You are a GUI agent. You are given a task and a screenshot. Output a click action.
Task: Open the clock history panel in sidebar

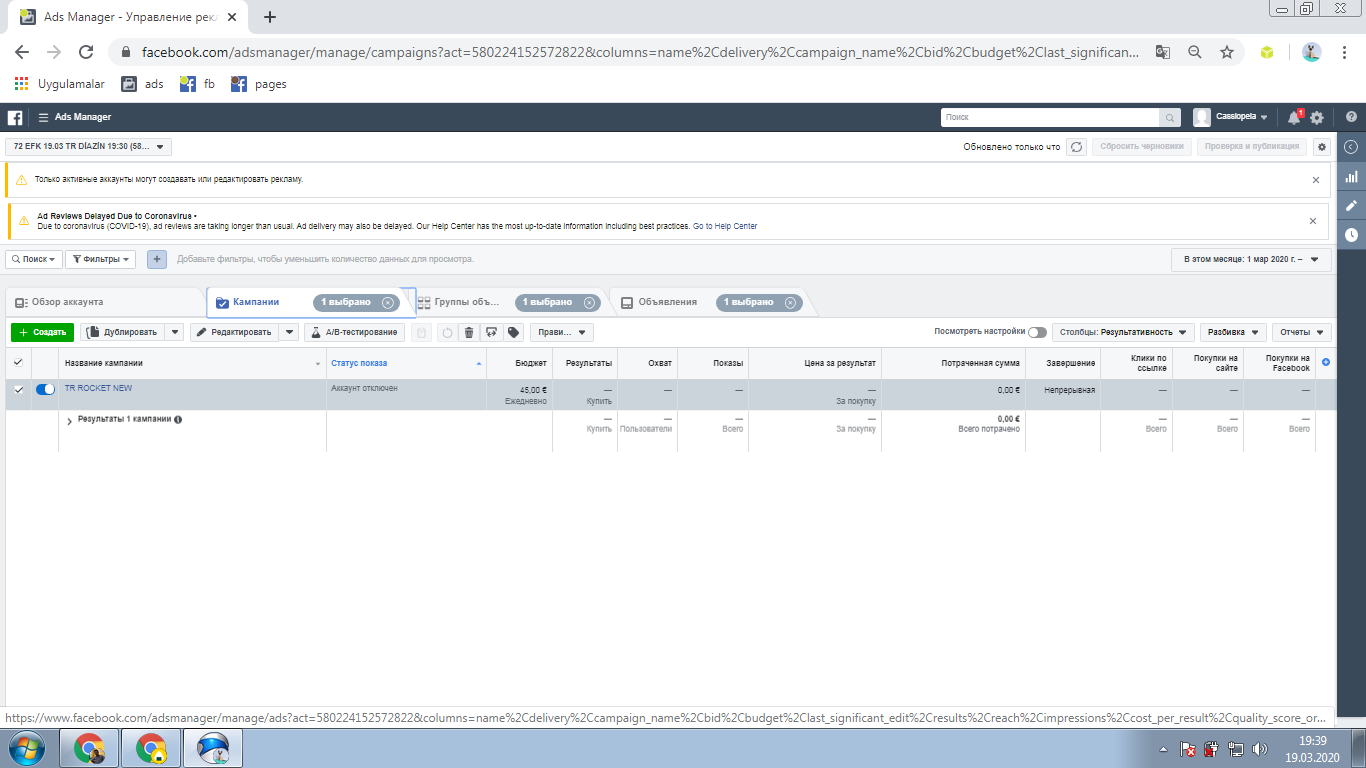point(1351,235)
